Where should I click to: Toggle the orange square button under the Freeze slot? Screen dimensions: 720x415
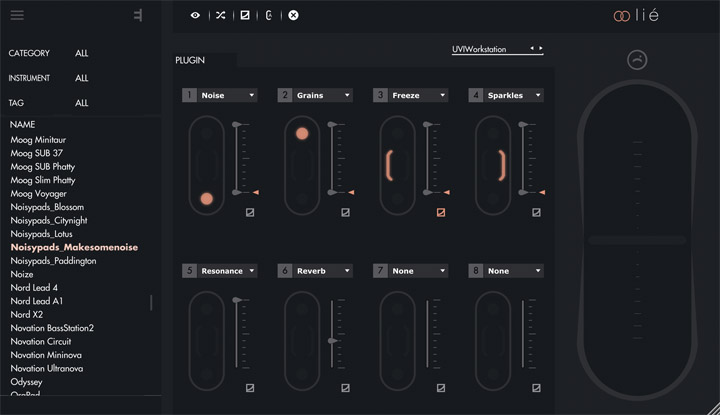[x=441, y=212]
